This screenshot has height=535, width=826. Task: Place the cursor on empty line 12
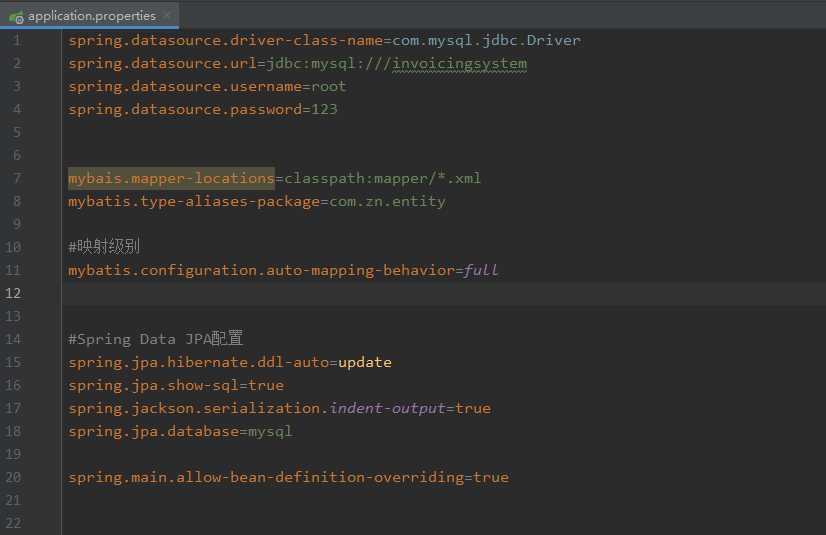point(444,293)
